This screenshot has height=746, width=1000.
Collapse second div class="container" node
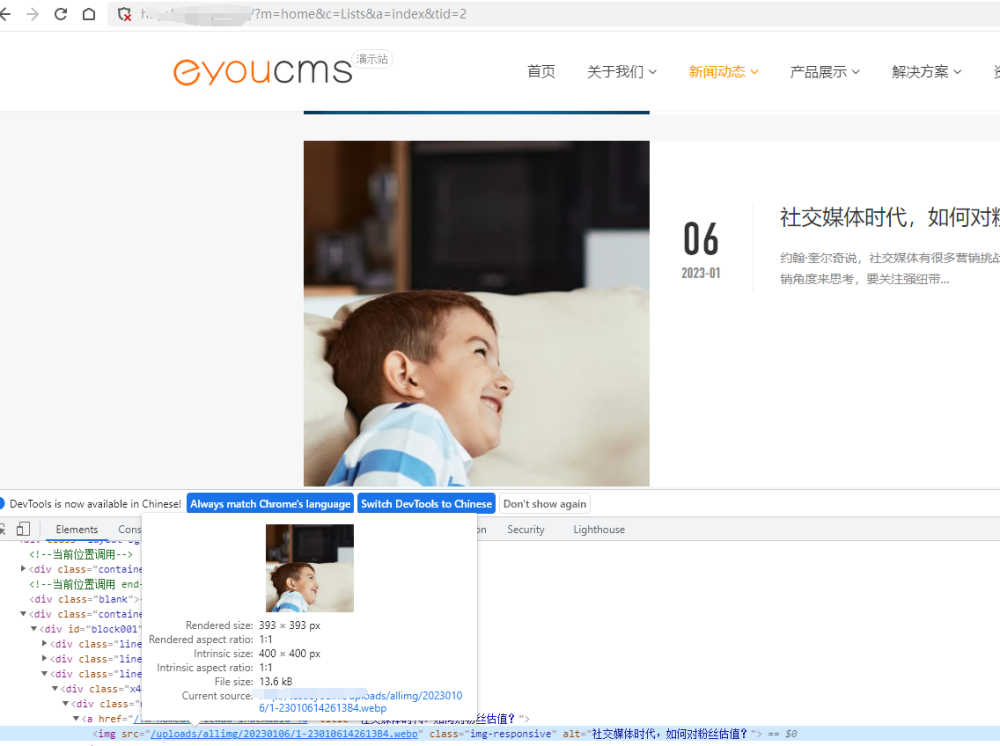click(x=24, y=613)
